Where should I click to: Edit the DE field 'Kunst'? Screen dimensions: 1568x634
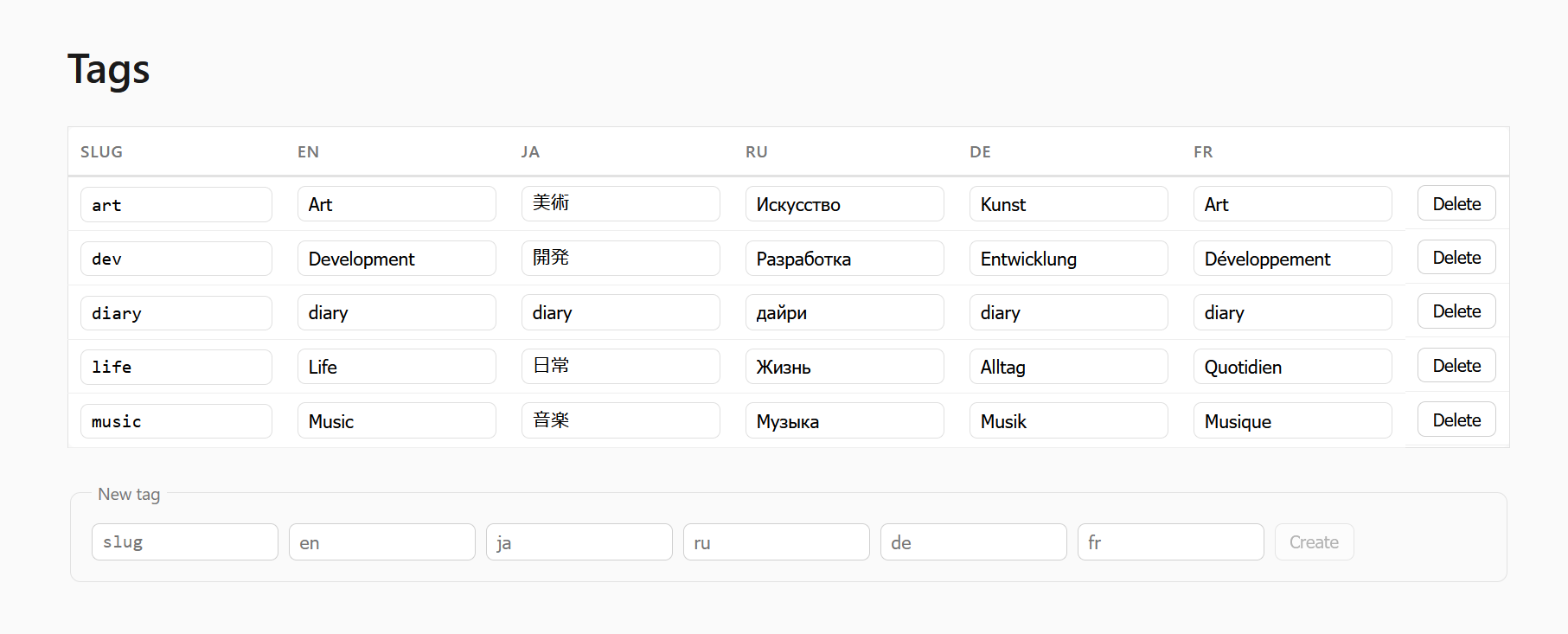coord(1069,203)
